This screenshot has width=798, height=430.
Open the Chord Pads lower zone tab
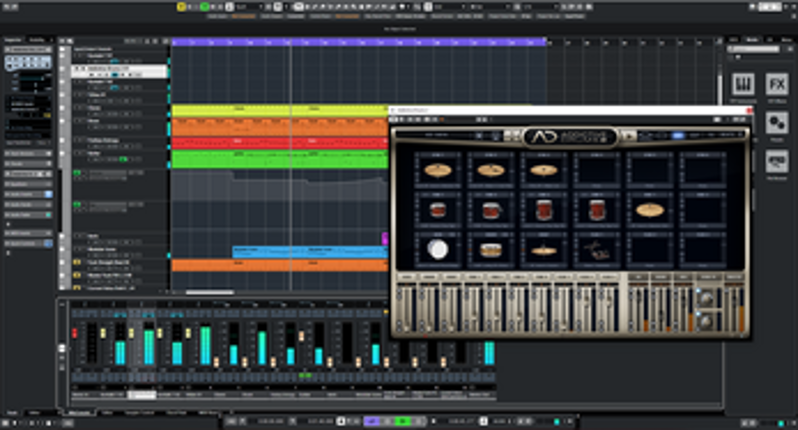(177, 413)
